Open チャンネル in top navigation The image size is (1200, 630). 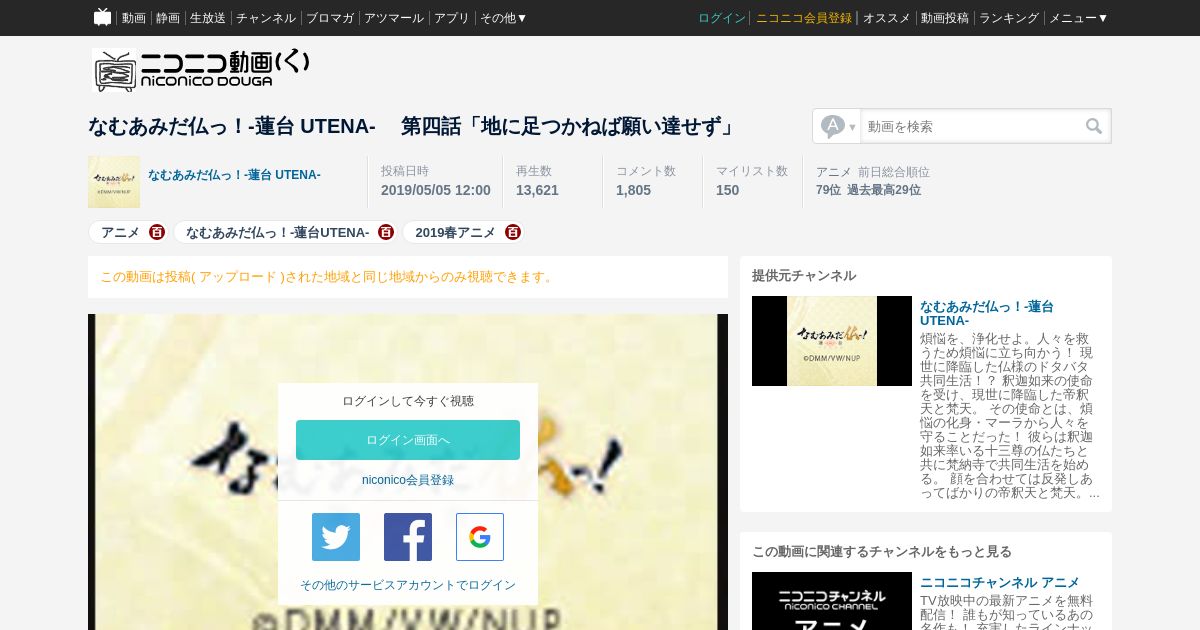coord(266,18)
